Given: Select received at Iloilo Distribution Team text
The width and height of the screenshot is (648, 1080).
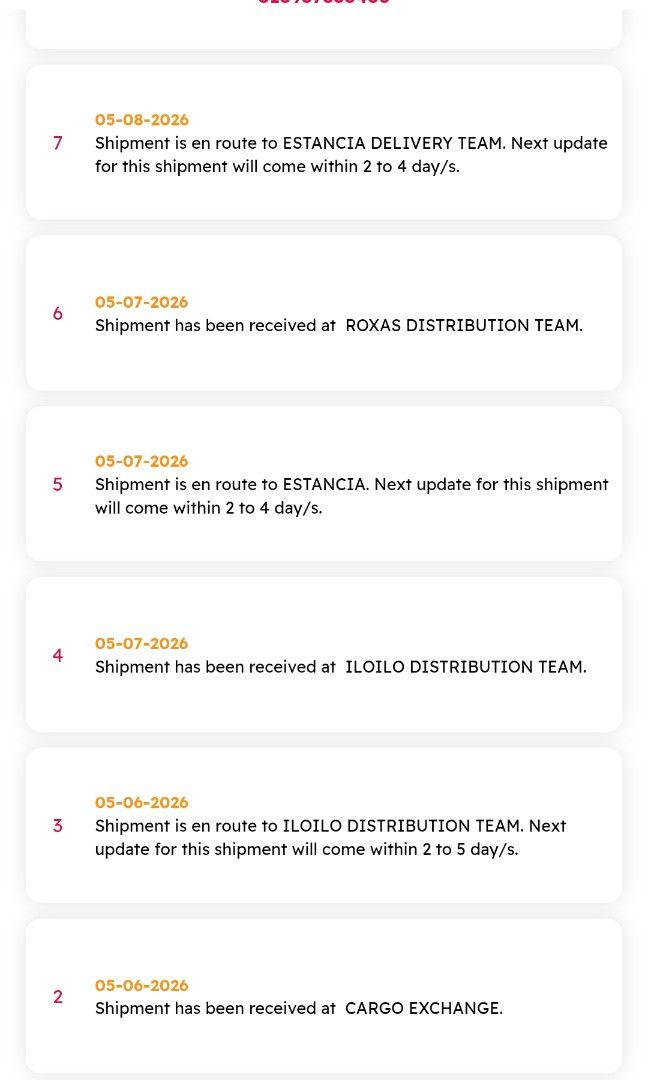Looking at the screenshot, I should [x=341, y=667].
